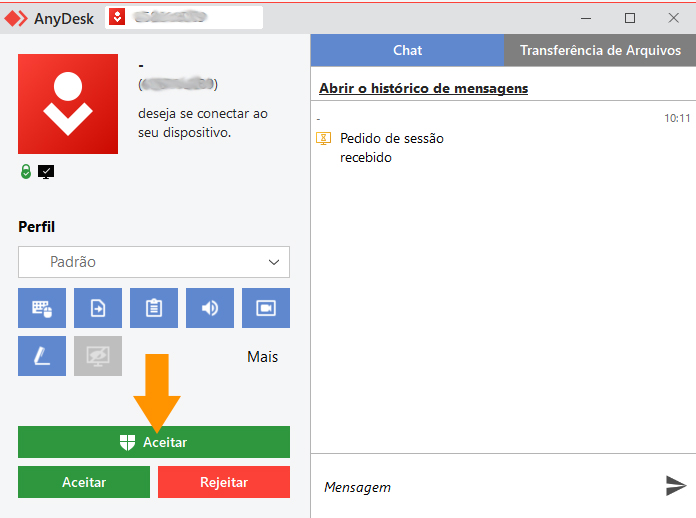Expand the Mais options
Screen dimensions: 696x518
[x=262, y=357]
